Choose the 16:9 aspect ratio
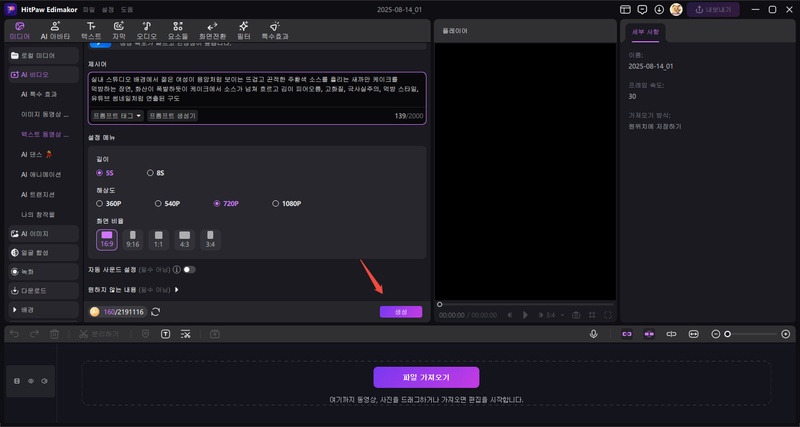The image size is (800, 427). pos(107,240)
